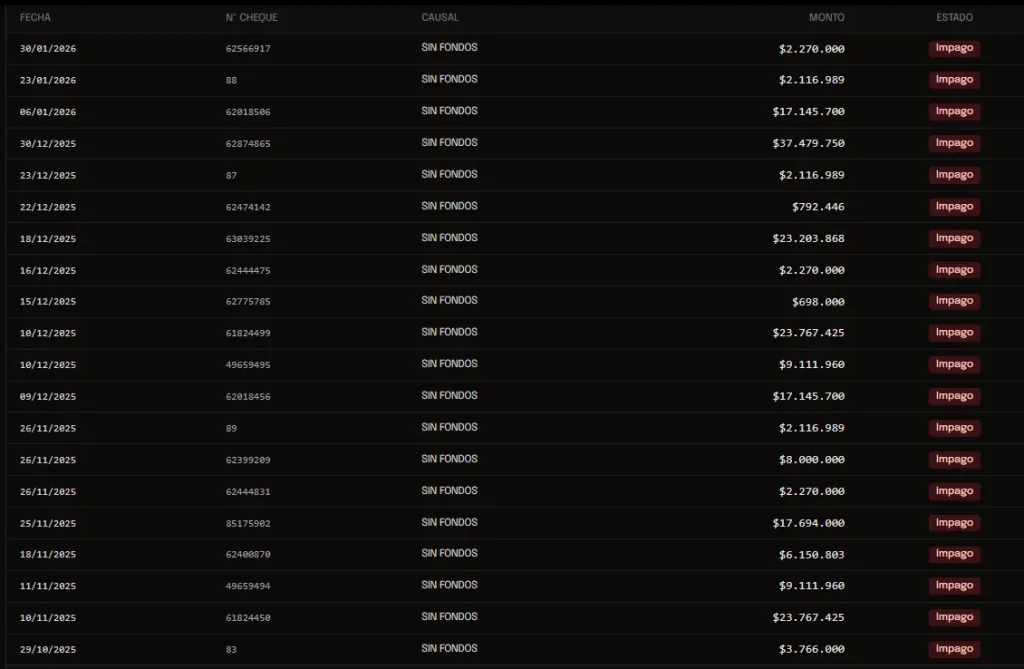Select the date 18/12/2025
Image resolution: width=1024 pixels, height=669 pixels.
tap(48, 239)
